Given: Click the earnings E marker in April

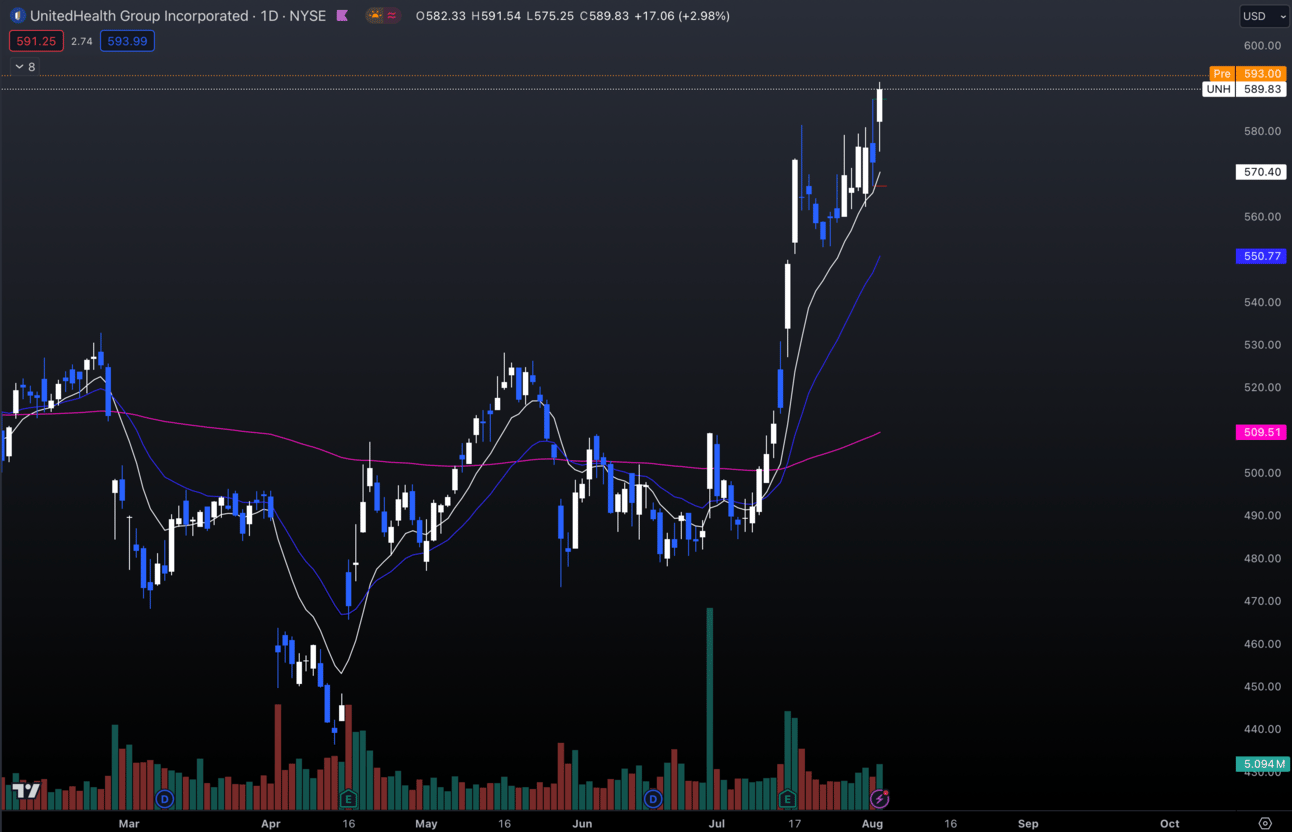Looking at the screenshot, I should pyautogui.click(x=348, y=799).
